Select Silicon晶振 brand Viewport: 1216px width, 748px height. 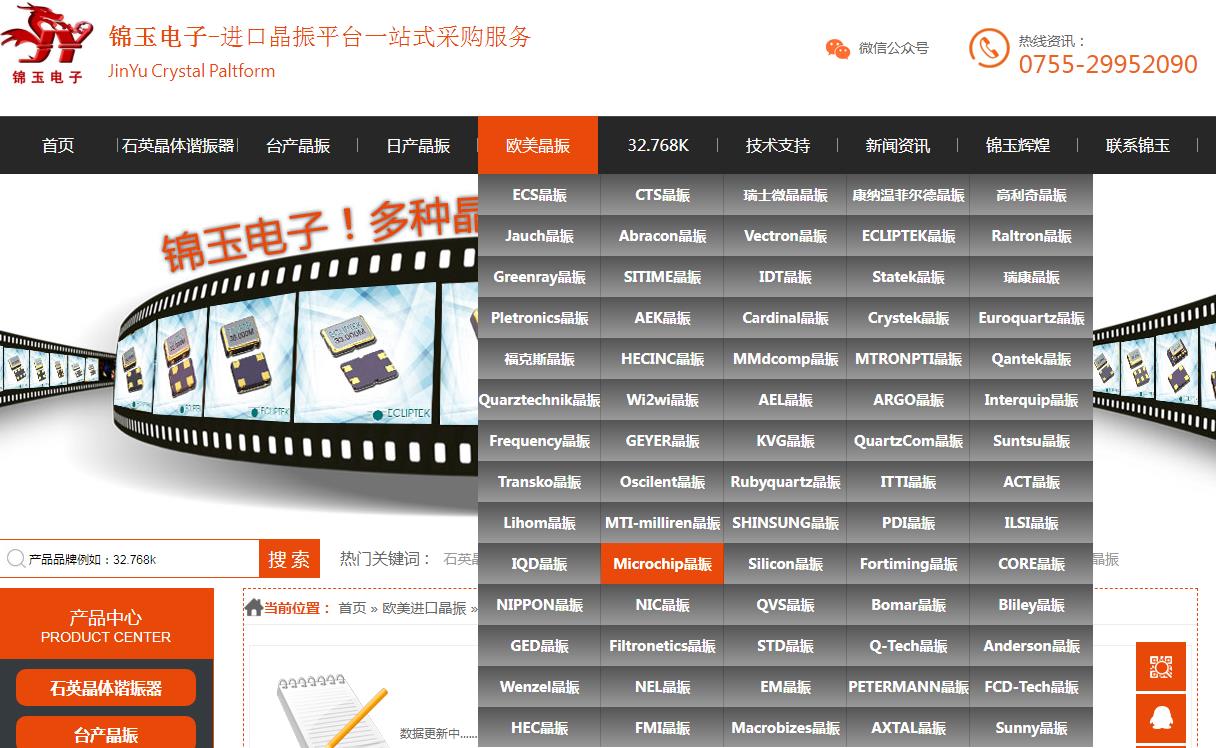click(785, 564)
